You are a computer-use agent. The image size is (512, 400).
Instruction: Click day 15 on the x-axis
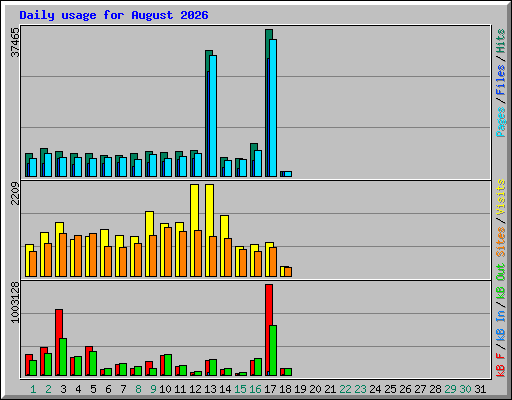[240, 389]
